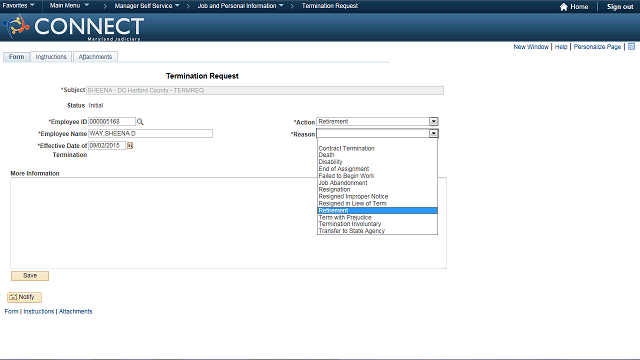Open Job and Personal Information breadcrumb
This screenshot has width=640, height=360.
pyautogui.click(x=240, y=6)
